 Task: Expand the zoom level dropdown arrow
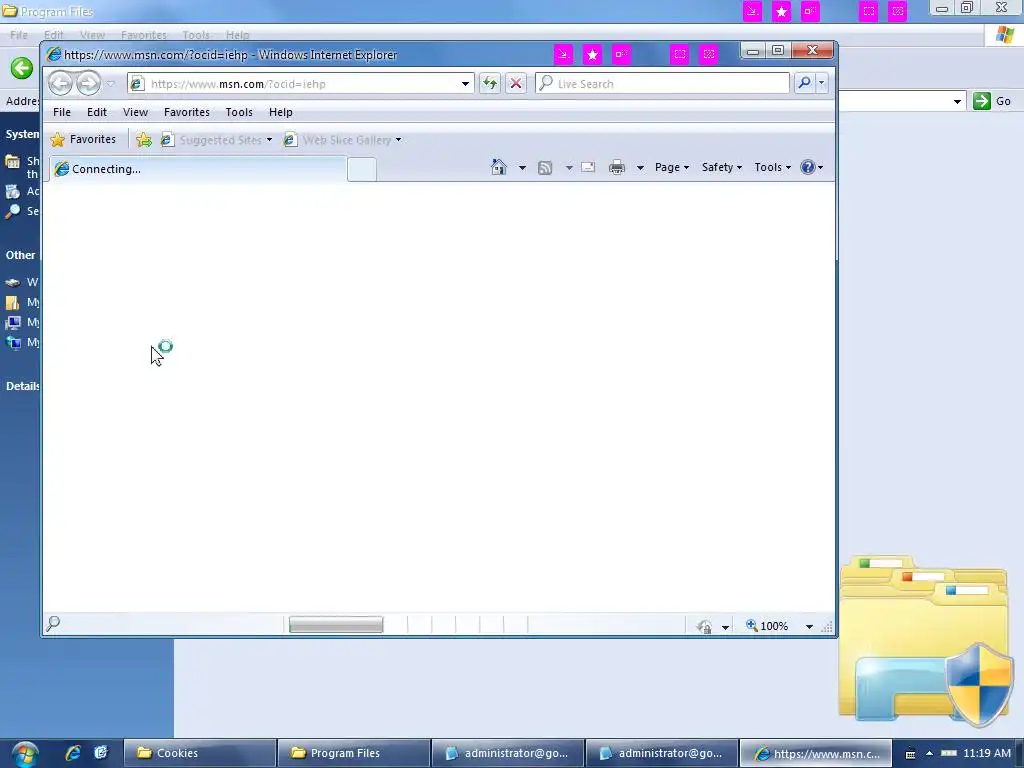(809, 626)
